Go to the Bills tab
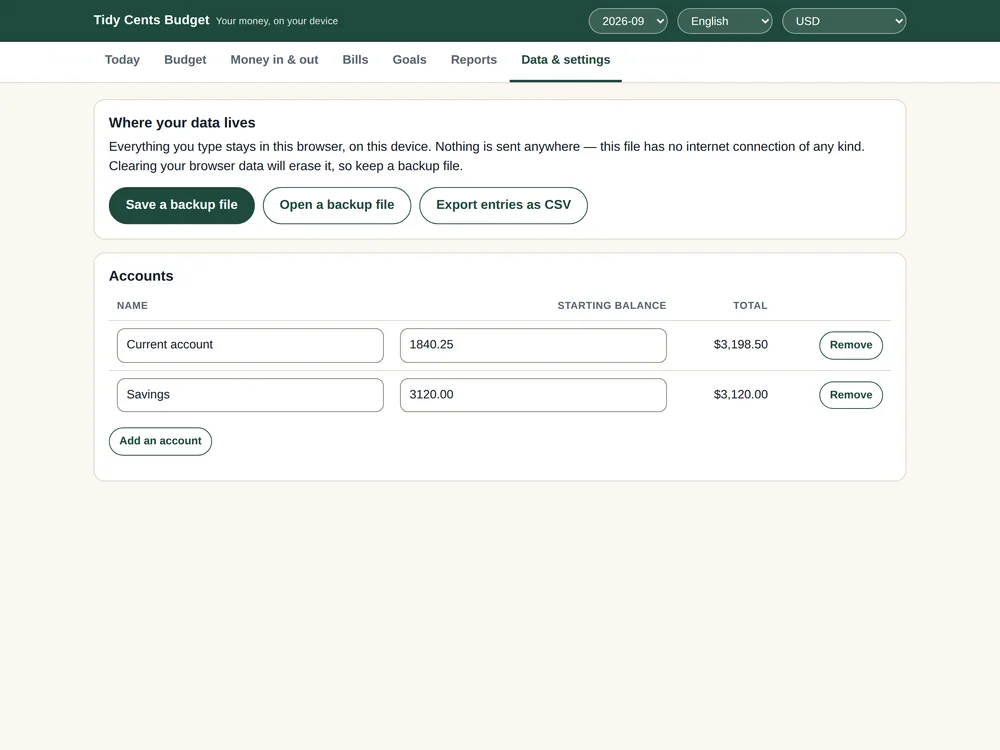The height and width of the screenshot is (750, 1000). pyautogui.click(x=355, y=60)
